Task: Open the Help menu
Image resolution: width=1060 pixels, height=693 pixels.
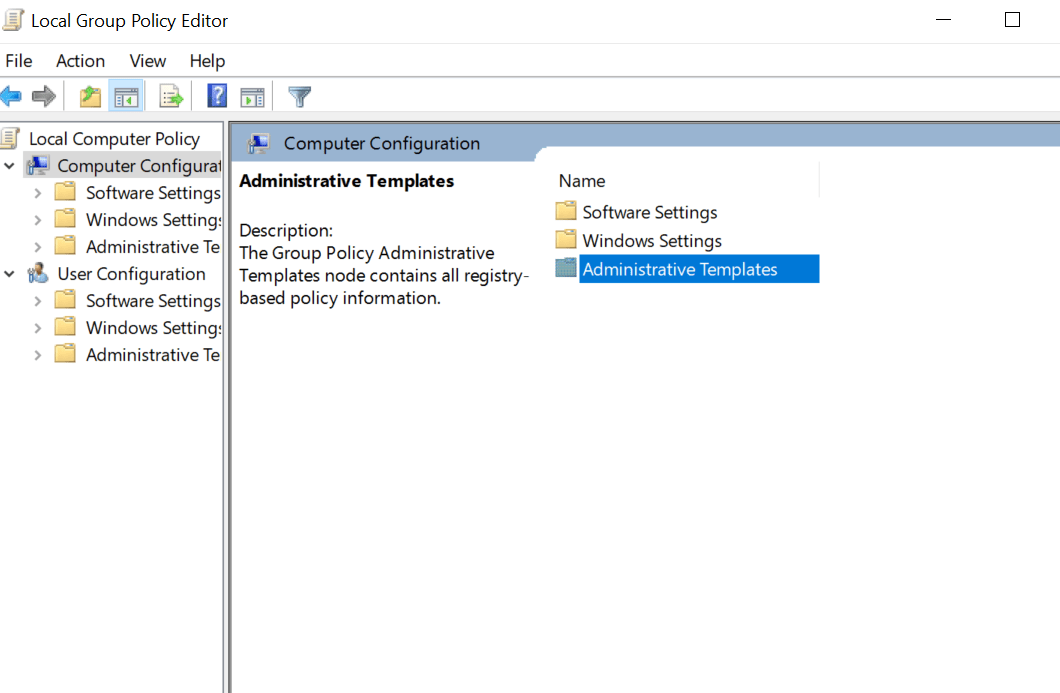Action: pyautogui.click(x=207, y=61)
